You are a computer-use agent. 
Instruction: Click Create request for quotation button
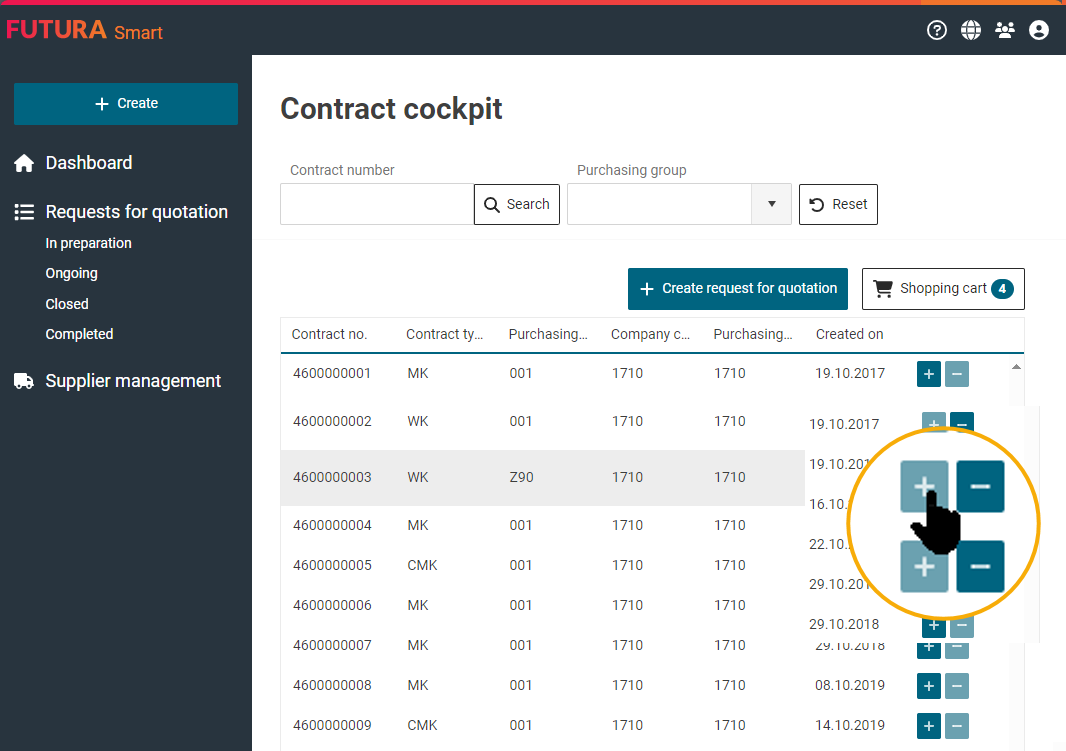[x=738, y=289]
